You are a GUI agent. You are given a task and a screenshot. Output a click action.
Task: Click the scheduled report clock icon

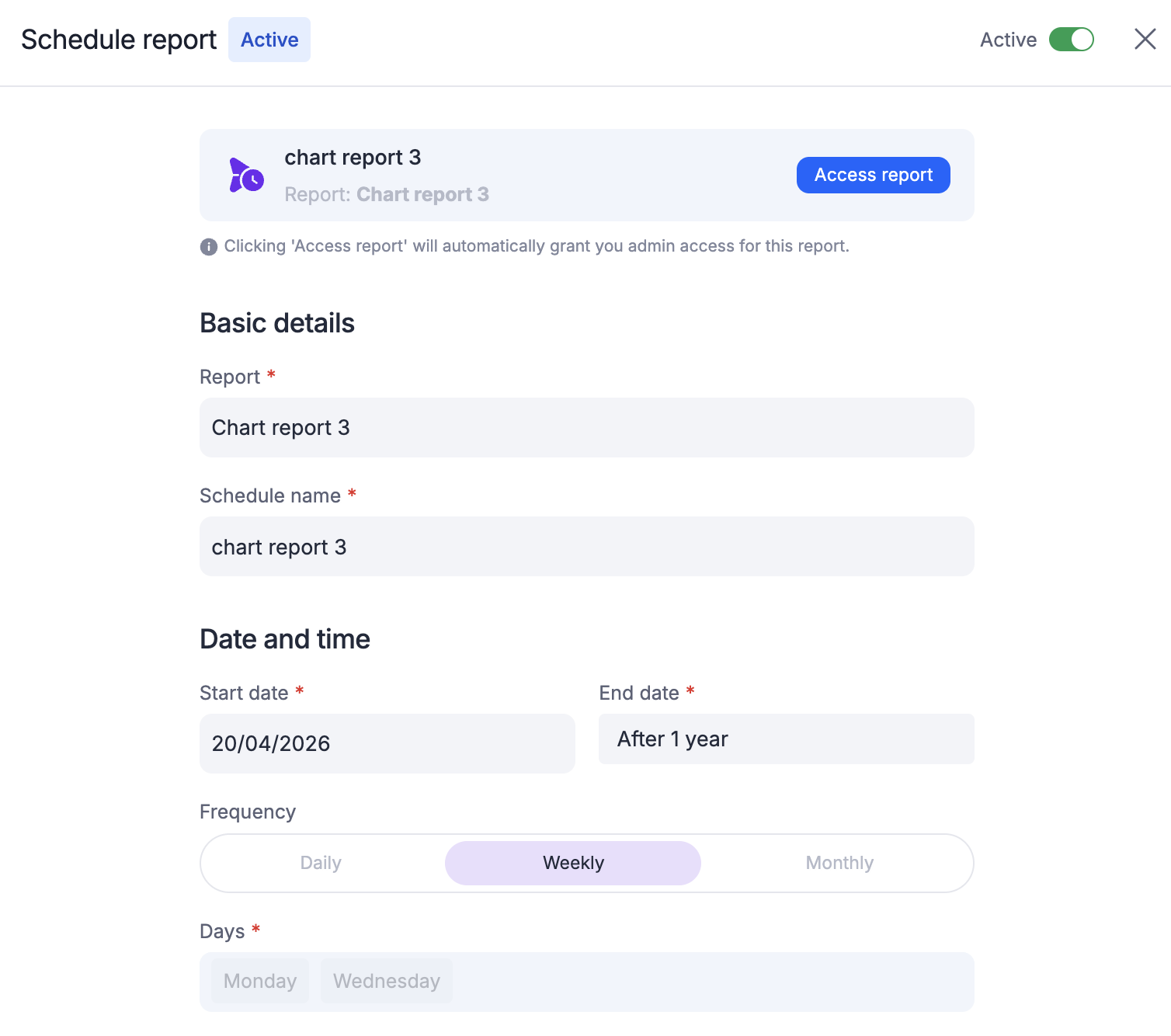click(246, 176)
